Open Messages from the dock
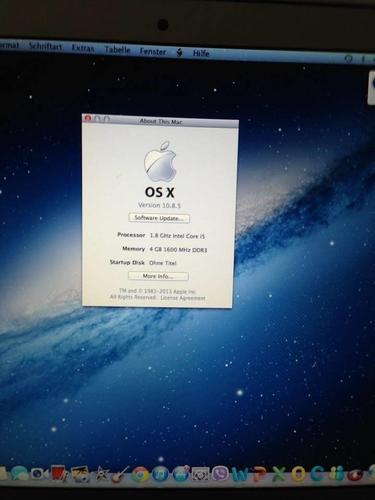This screenshot has height=500, width=375. (19, 473)
